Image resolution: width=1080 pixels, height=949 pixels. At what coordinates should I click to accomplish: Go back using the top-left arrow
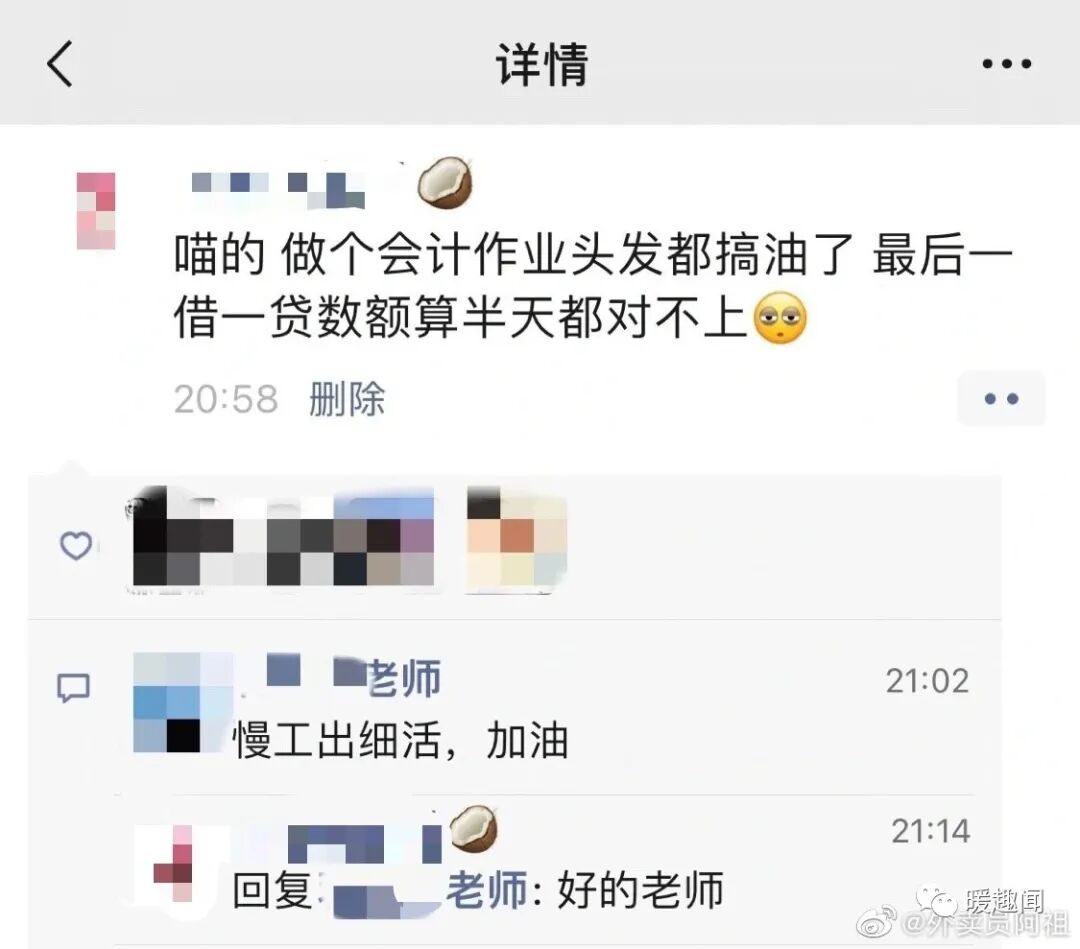point(60,63)
